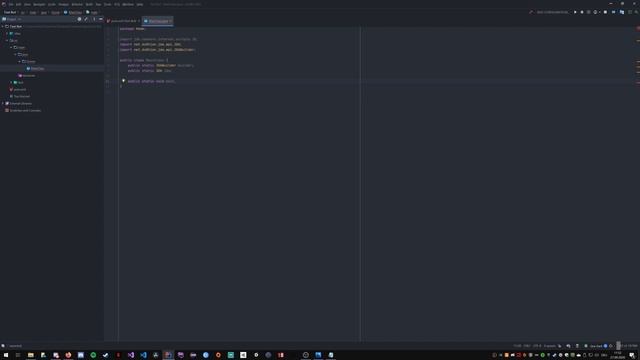Select Test Bot.iml file in tree
The width and height of the screenshot is (640, 360).
tap(20, 96)
